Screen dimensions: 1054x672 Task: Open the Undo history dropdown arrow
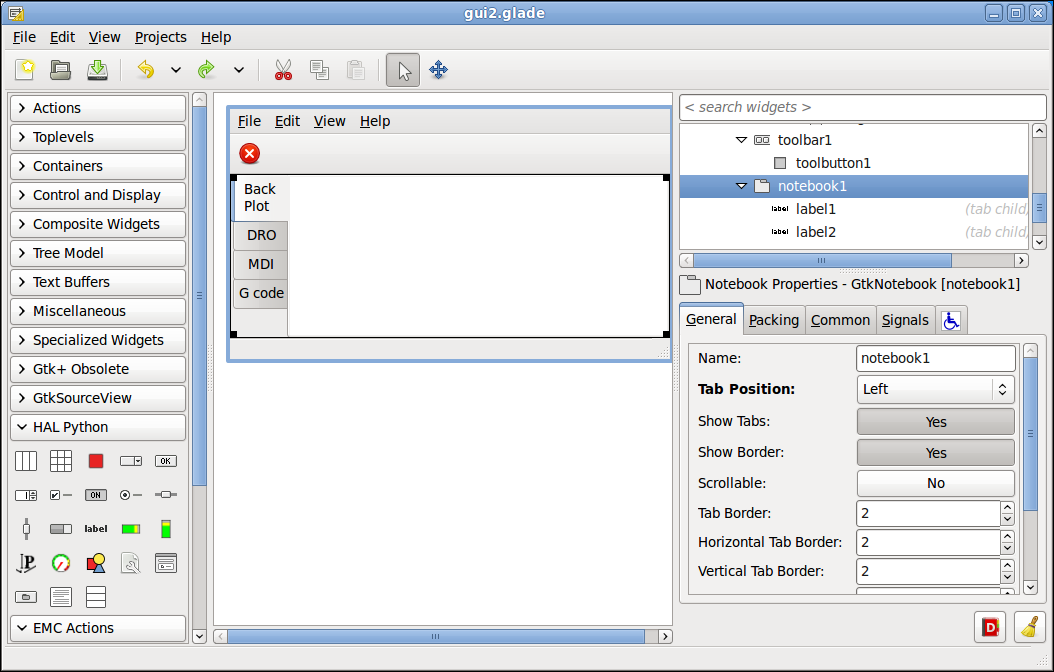click(x=175, y=69)
